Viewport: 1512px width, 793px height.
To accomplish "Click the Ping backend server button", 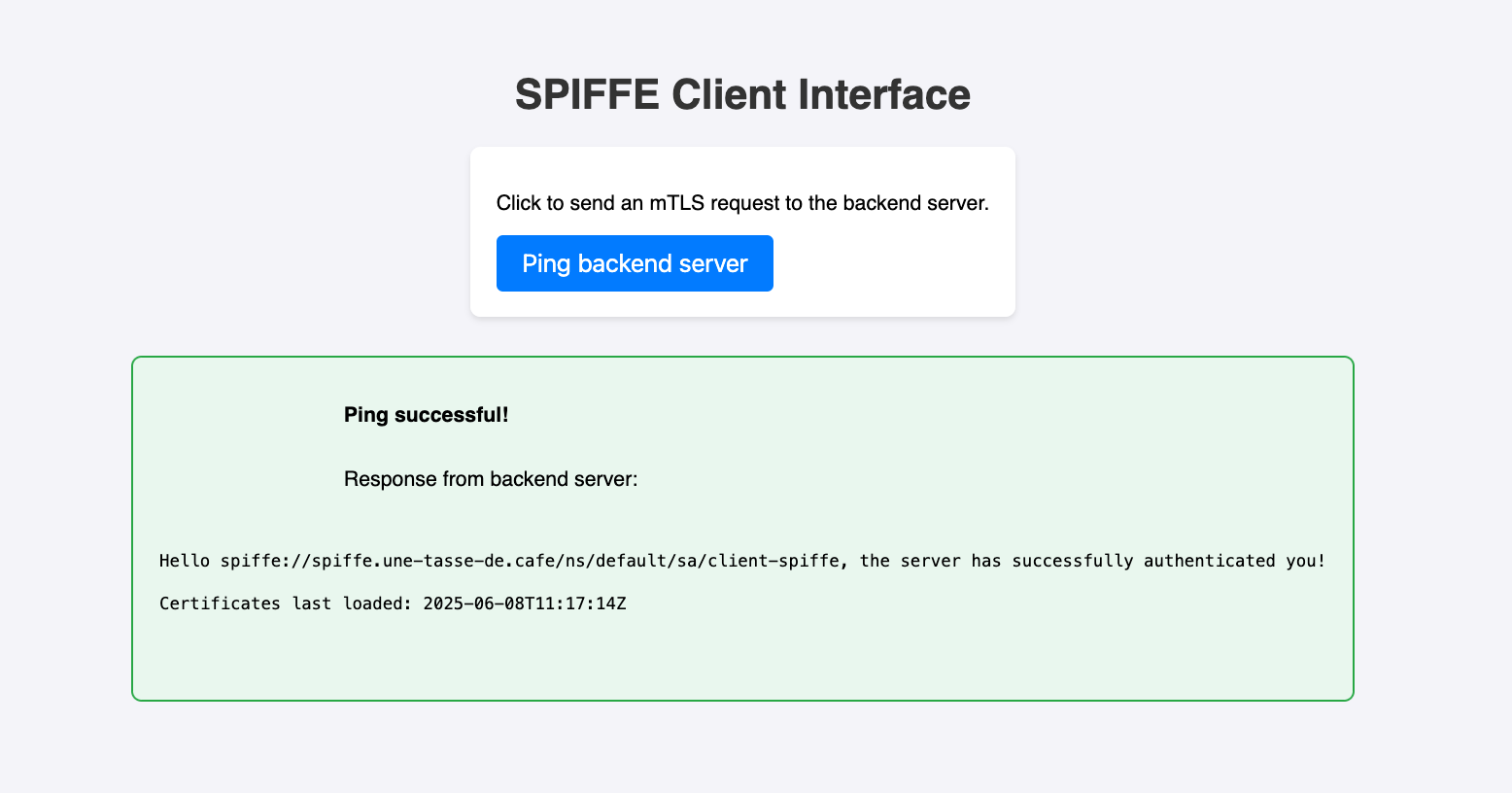I will pos(635,263).
